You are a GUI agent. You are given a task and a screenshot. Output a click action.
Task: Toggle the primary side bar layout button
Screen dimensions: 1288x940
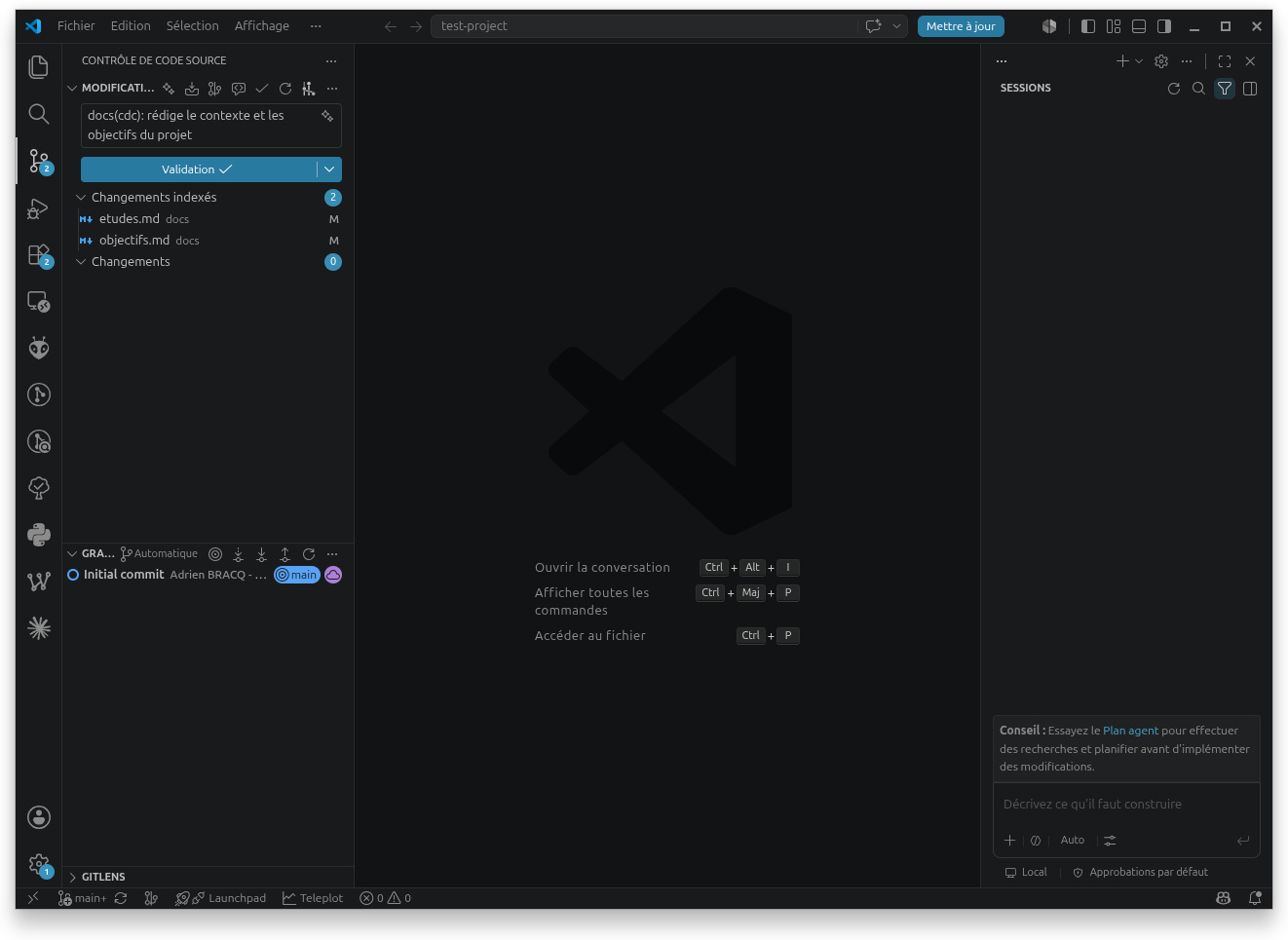[x=1088, y=26]
